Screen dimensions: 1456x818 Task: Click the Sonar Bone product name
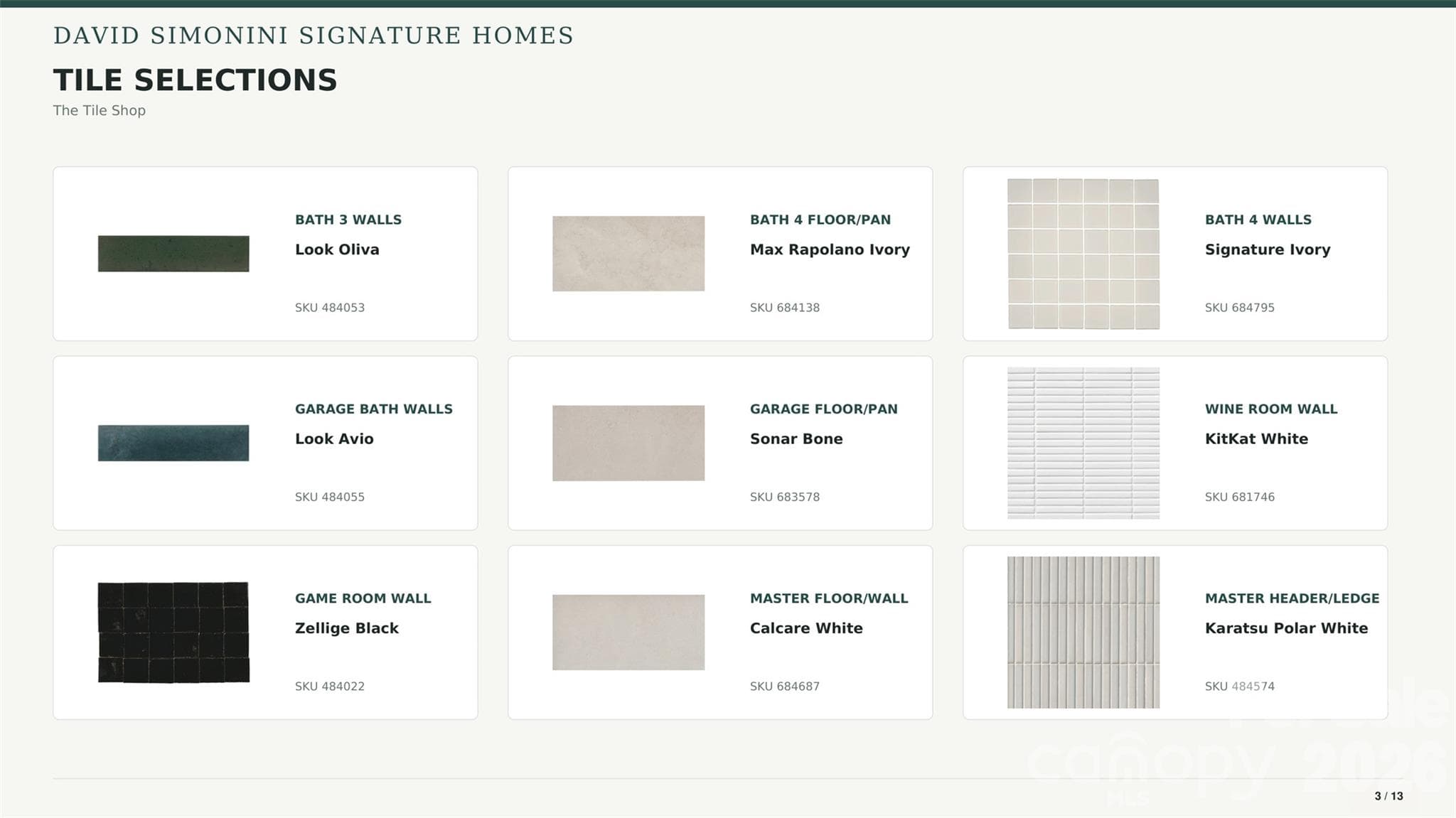[796, 438]
